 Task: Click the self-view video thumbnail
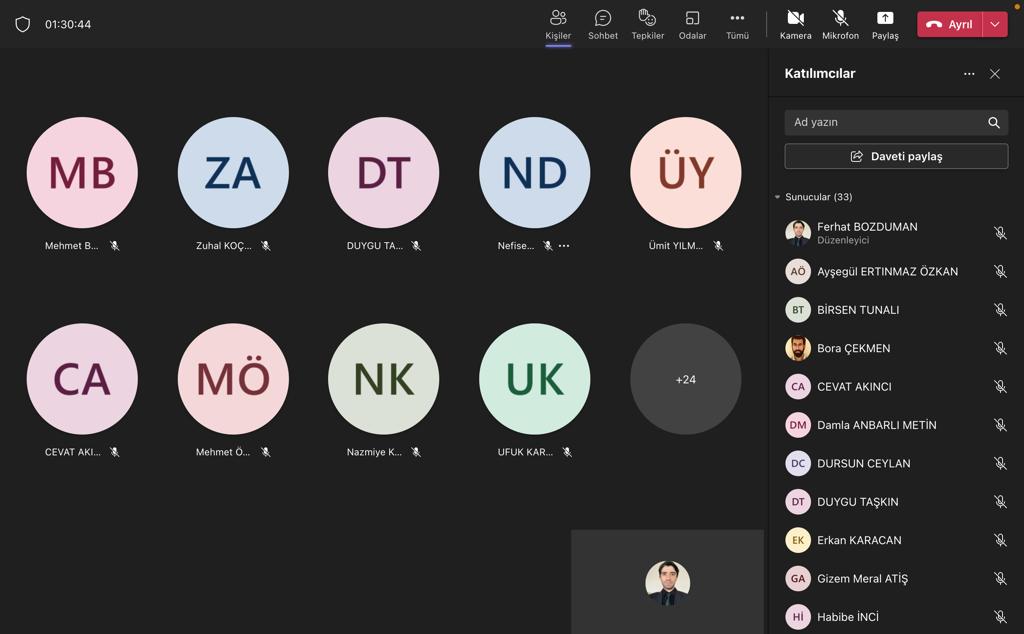click(667, 582)
